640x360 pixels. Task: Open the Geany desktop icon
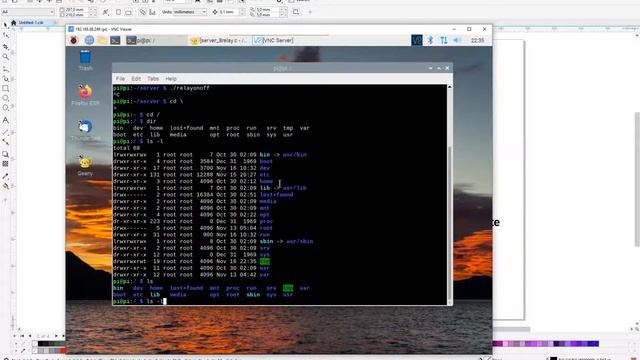[85, 165]
